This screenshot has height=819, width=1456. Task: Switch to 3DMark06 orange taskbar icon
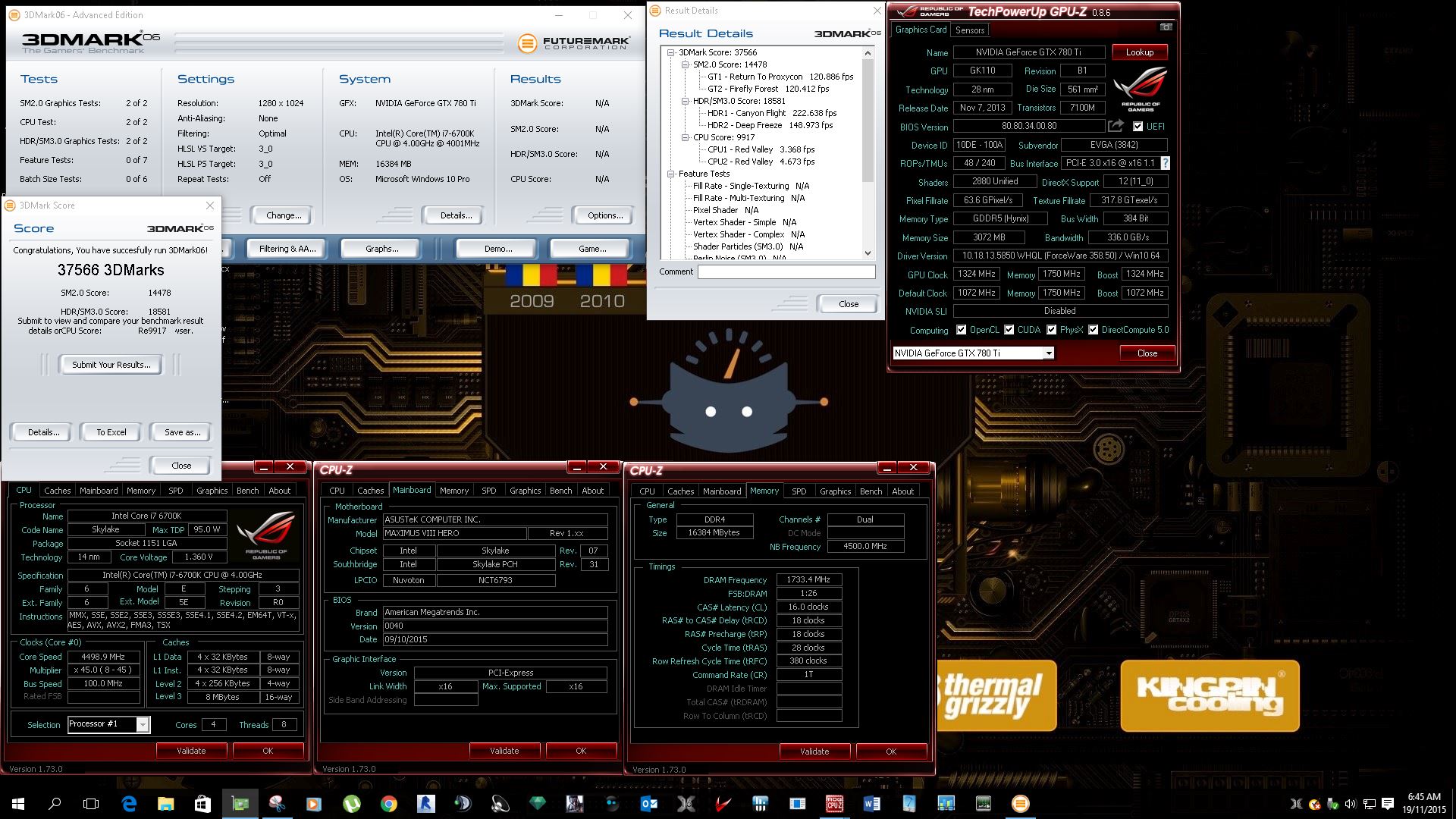(x=1020, y=804)
